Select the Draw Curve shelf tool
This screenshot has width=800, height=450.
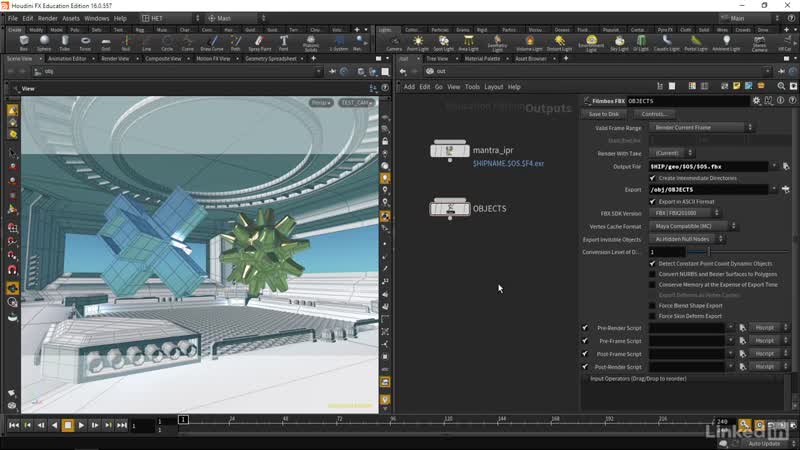pos(212,43)
